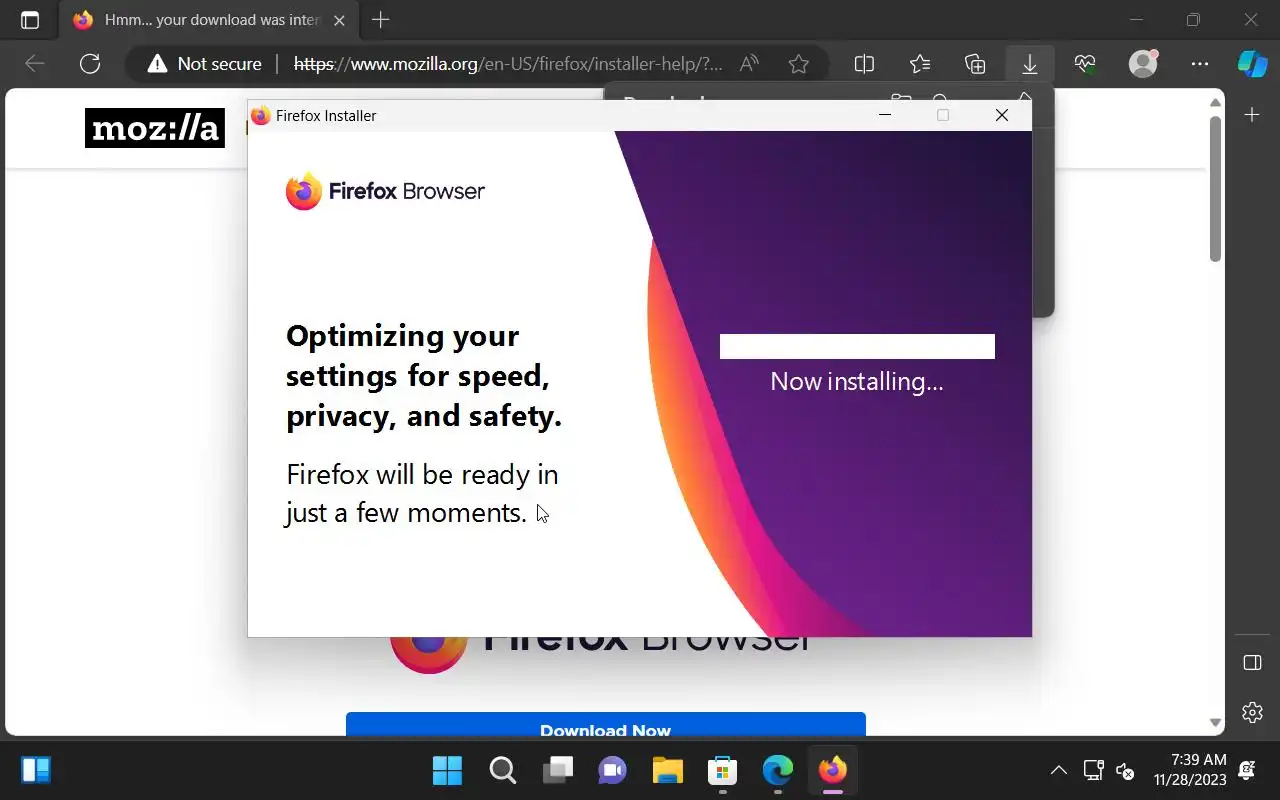
Task: Open Task View on taskbar
Action: pos(557,770)
